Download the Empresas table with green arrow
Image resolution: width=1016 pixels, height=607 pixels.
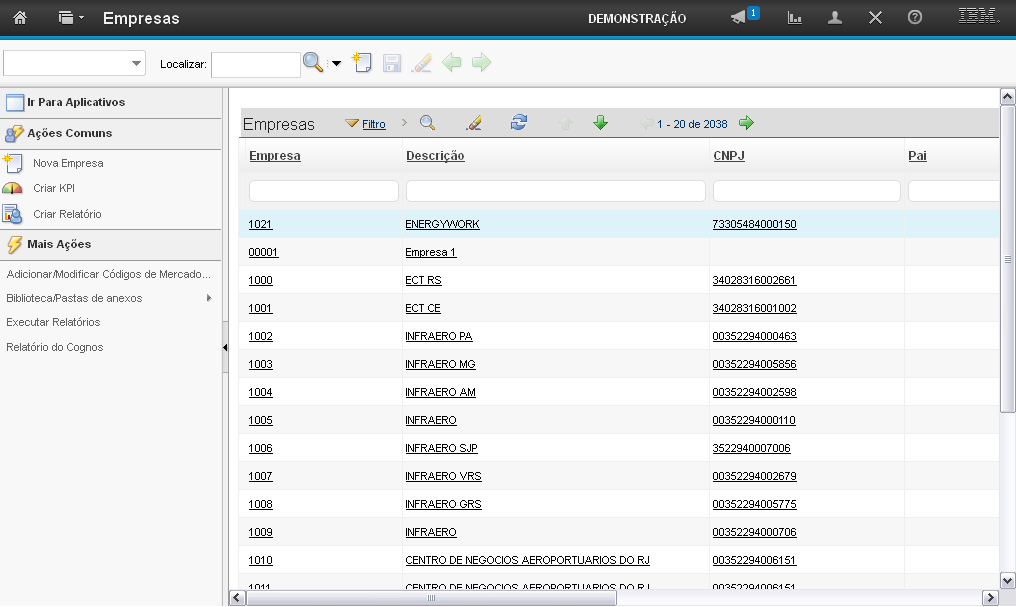[600, 123]
